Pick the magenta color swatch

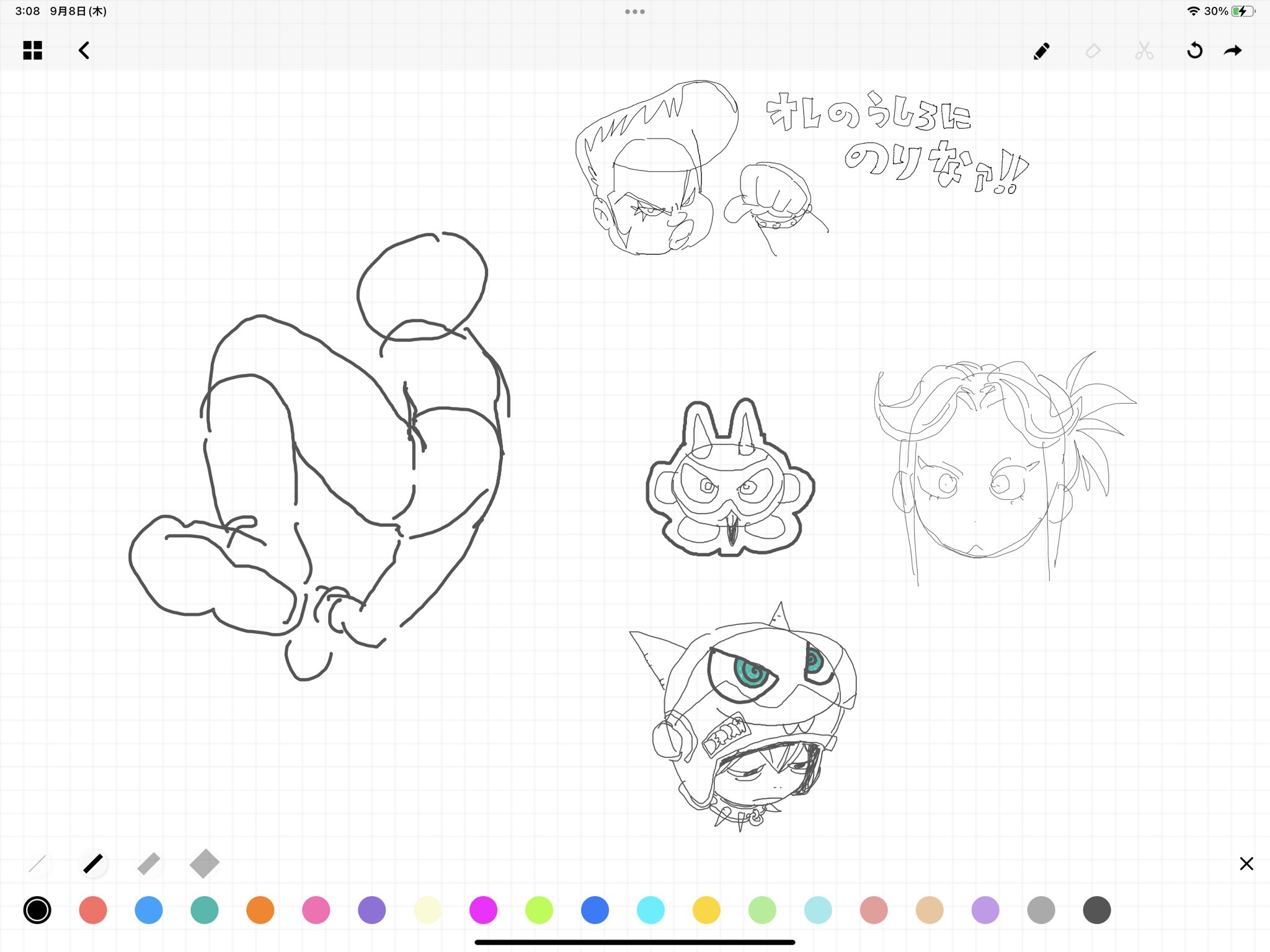tap(483, 910)
